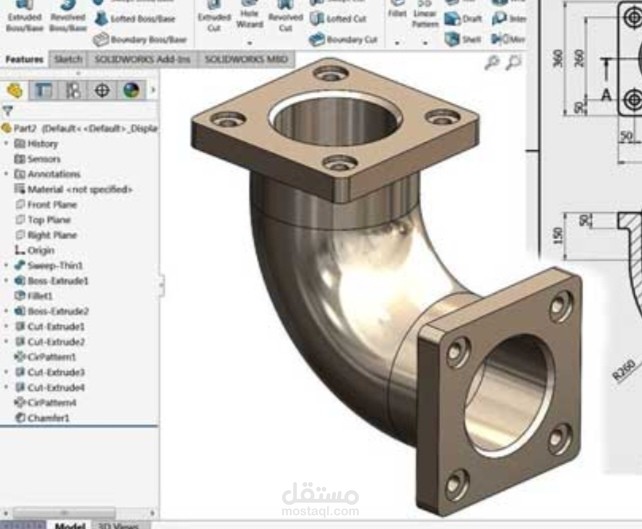This screenshot has width=642, height=529.
Task: Click the Zoom to Area magnifier icon
Action: [513, 63]
